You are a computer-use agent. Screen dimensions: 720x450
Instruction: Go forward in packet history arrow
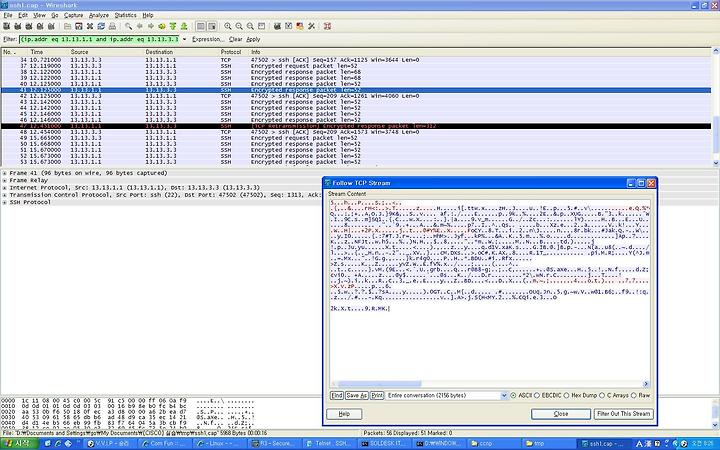[151, 26]
